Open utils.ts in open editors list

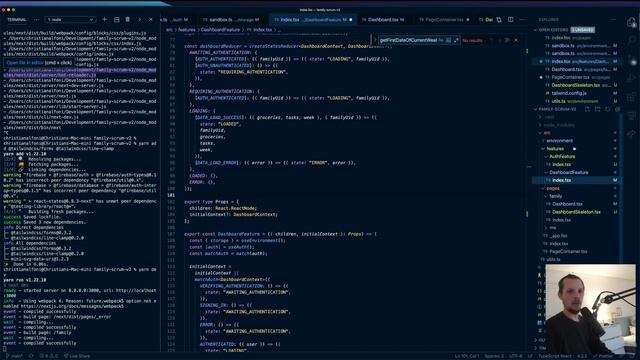coord(577,101)
